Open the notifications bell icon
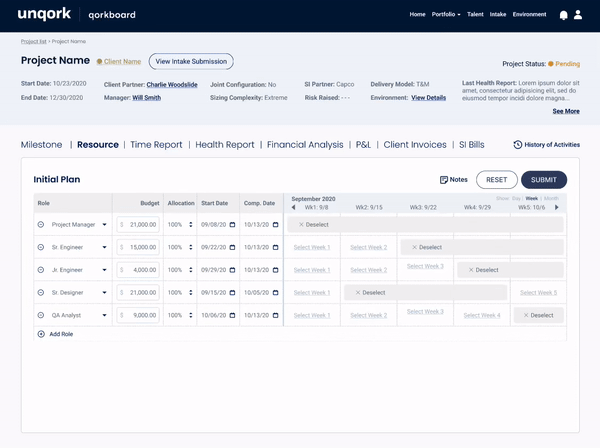600x448 pixels. [563, 15]
